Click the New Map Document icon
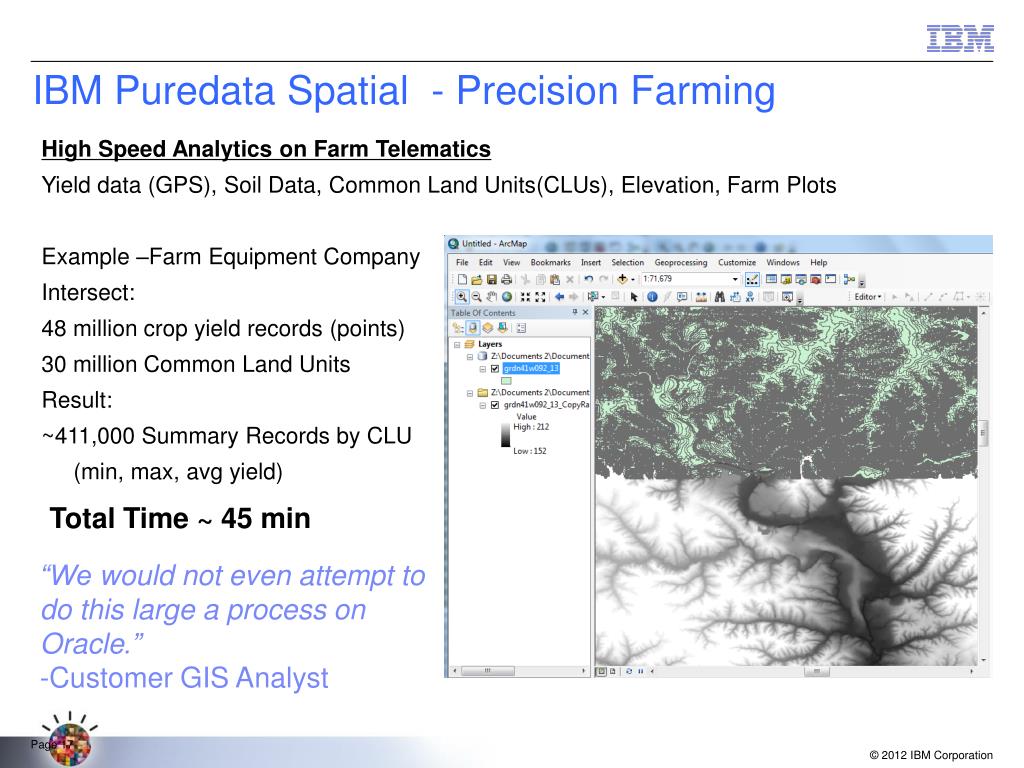The height and width of the screenshot is (768, 1024). [x=462, y=280]
